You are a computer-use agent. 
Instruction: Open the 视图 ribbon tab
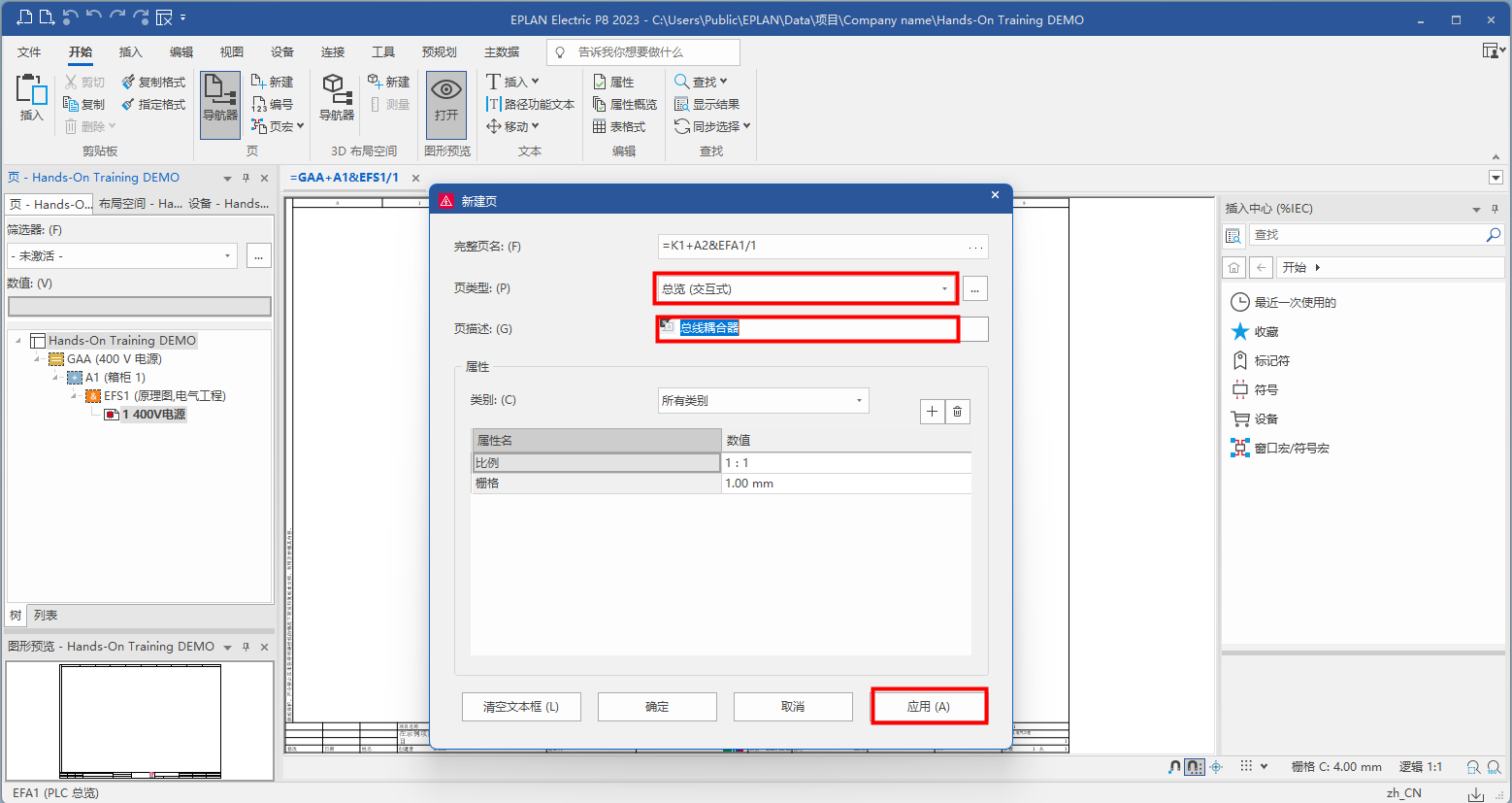231,52
